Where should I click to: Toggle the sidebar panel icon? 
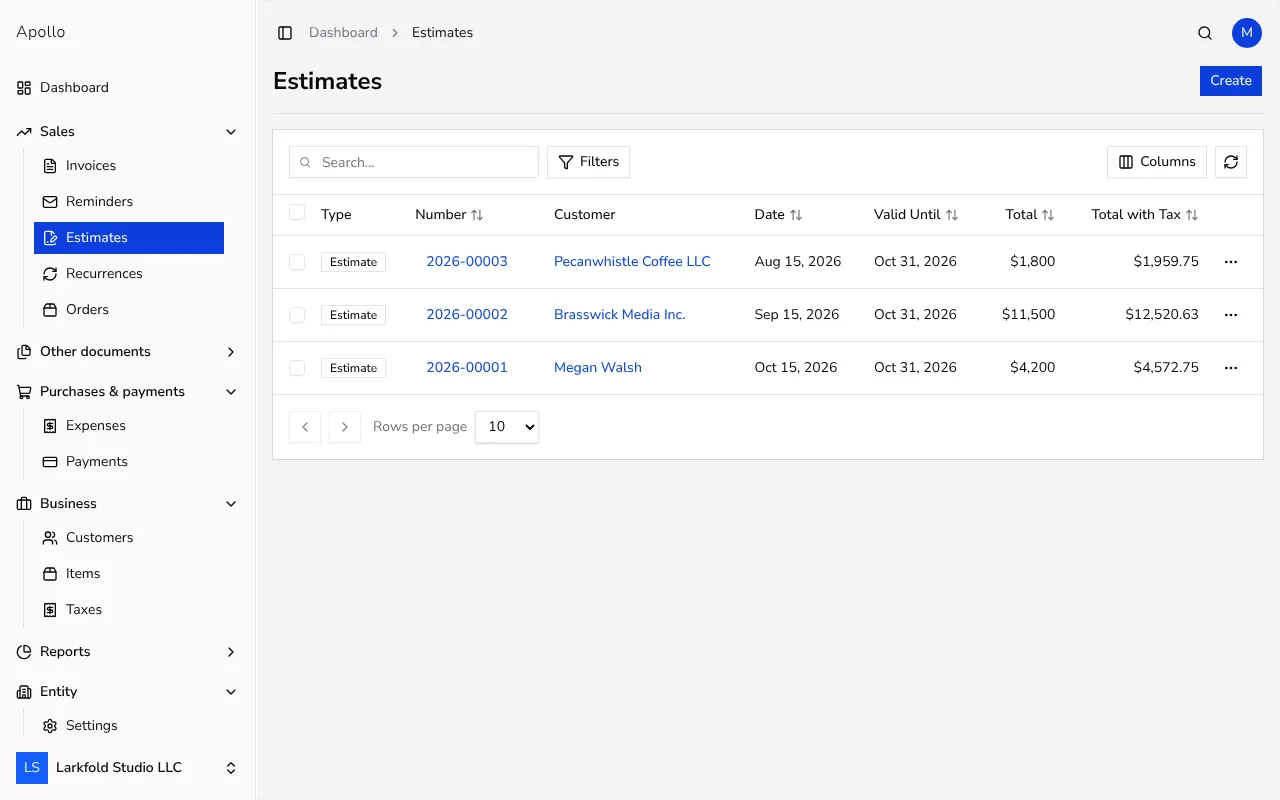pyautogui.click(x=285, y=33)
